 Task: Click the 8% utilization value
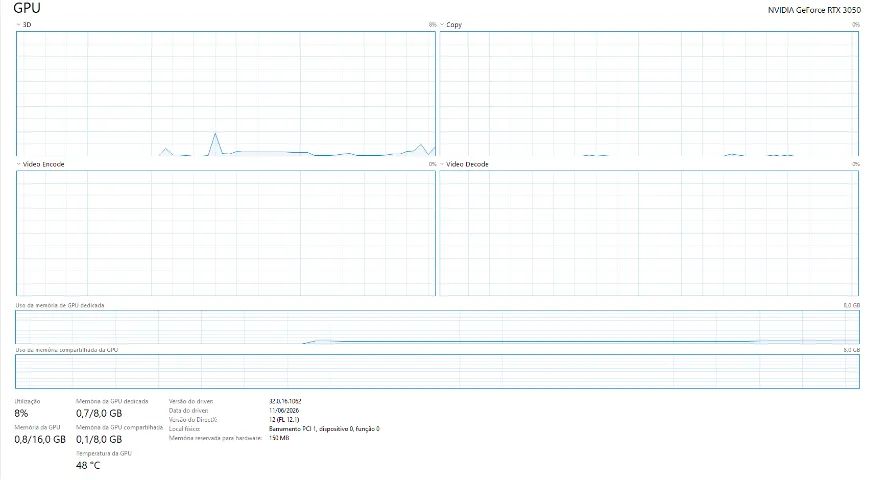tap(21, 413)
